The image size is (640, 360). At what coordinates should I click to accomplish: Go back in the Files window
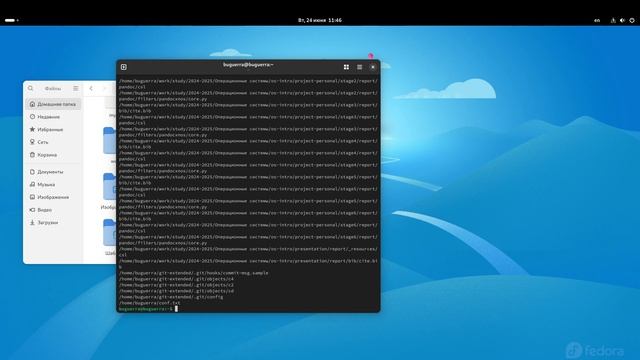91,88
